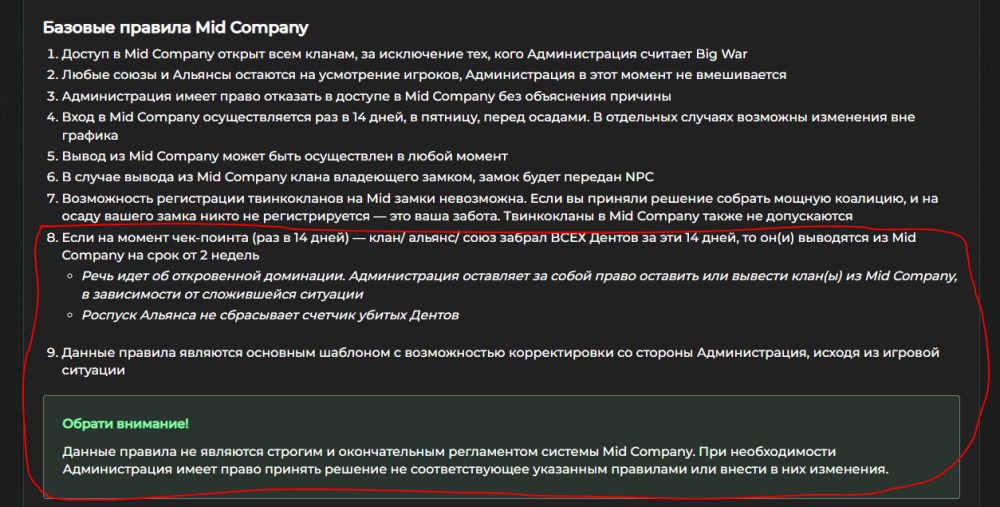The width and height of the screenshot is (1000, 507).
Task: Click the hollow bullet before "Речь идет"
Action: 72,276
